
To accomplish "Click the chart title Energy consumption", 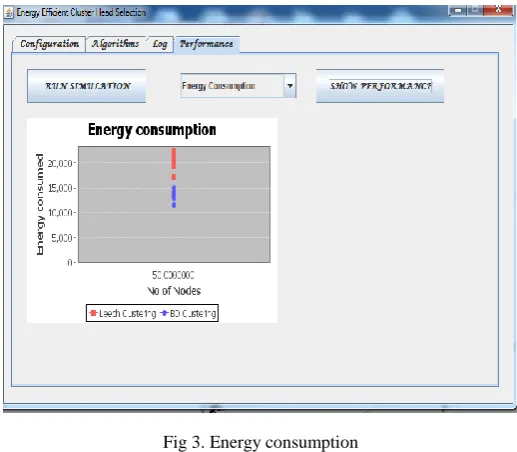I will [x=152, y=130].
